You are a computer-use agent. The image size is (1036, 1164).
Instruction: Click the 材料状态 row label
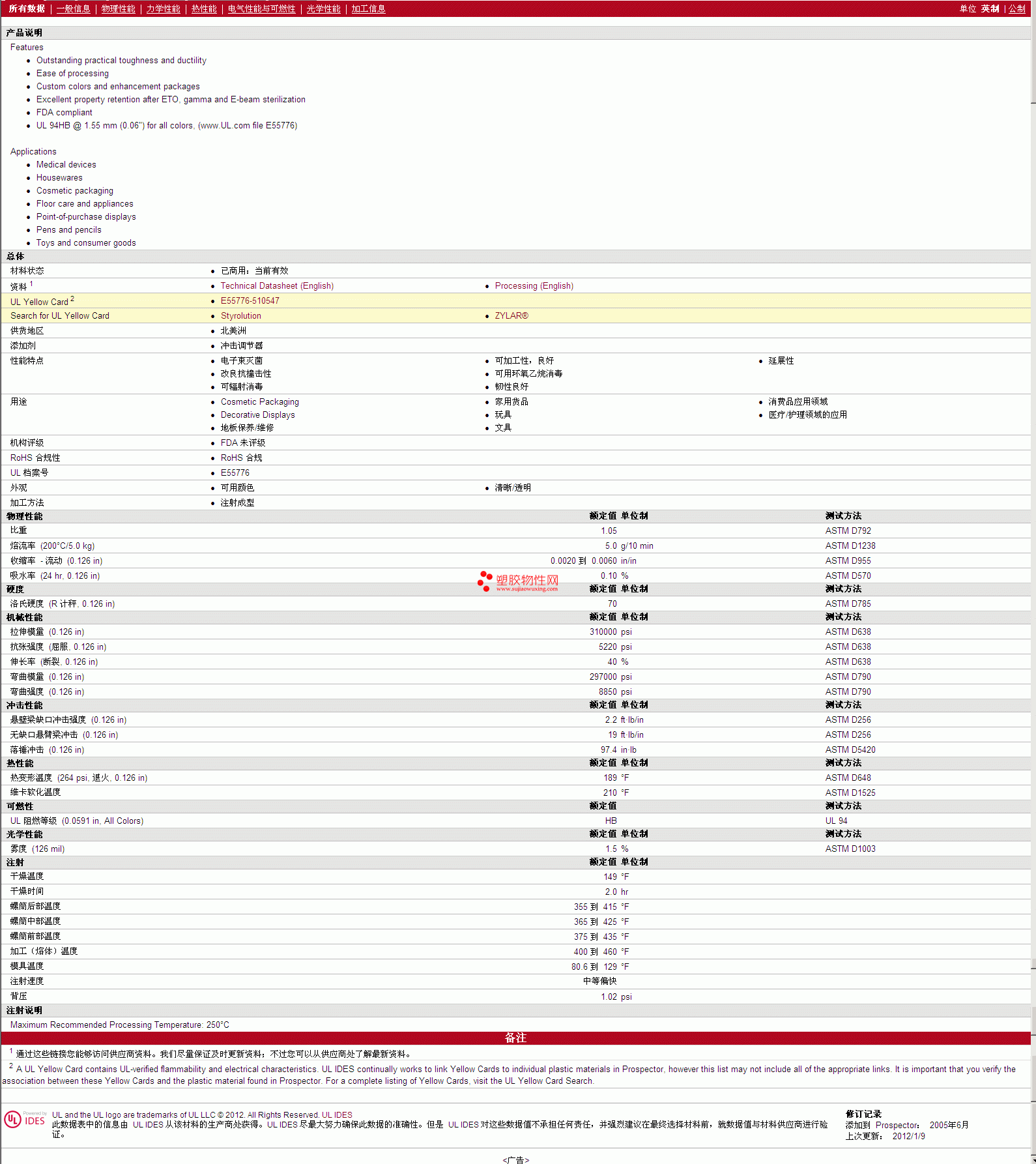pos(27,271)
